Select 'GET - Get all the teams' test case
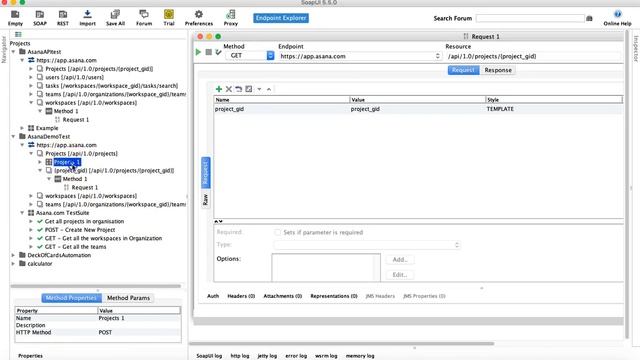The width and height of the screenshot is (640, 360). point(75,247)
